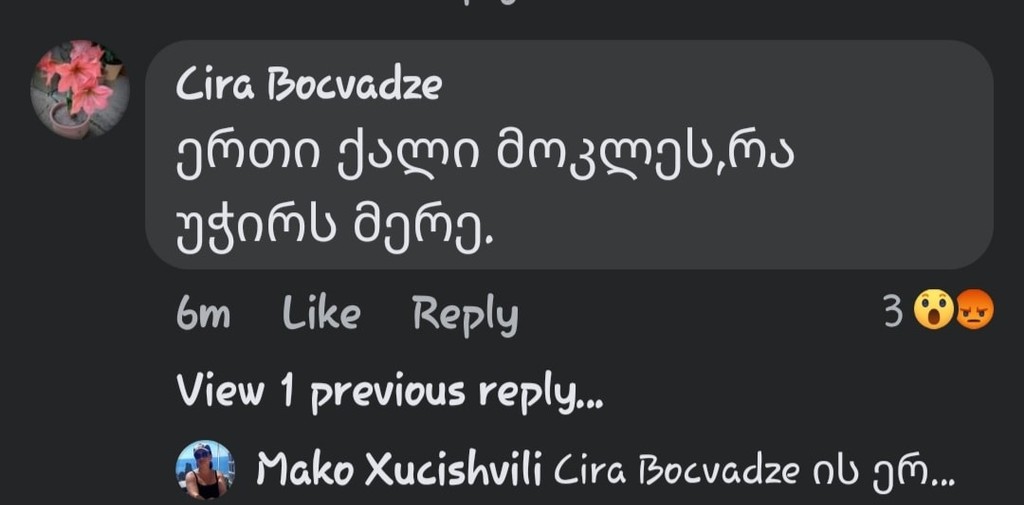Open Cira Bocvadze's name above the comment

(x=308, y=87)
